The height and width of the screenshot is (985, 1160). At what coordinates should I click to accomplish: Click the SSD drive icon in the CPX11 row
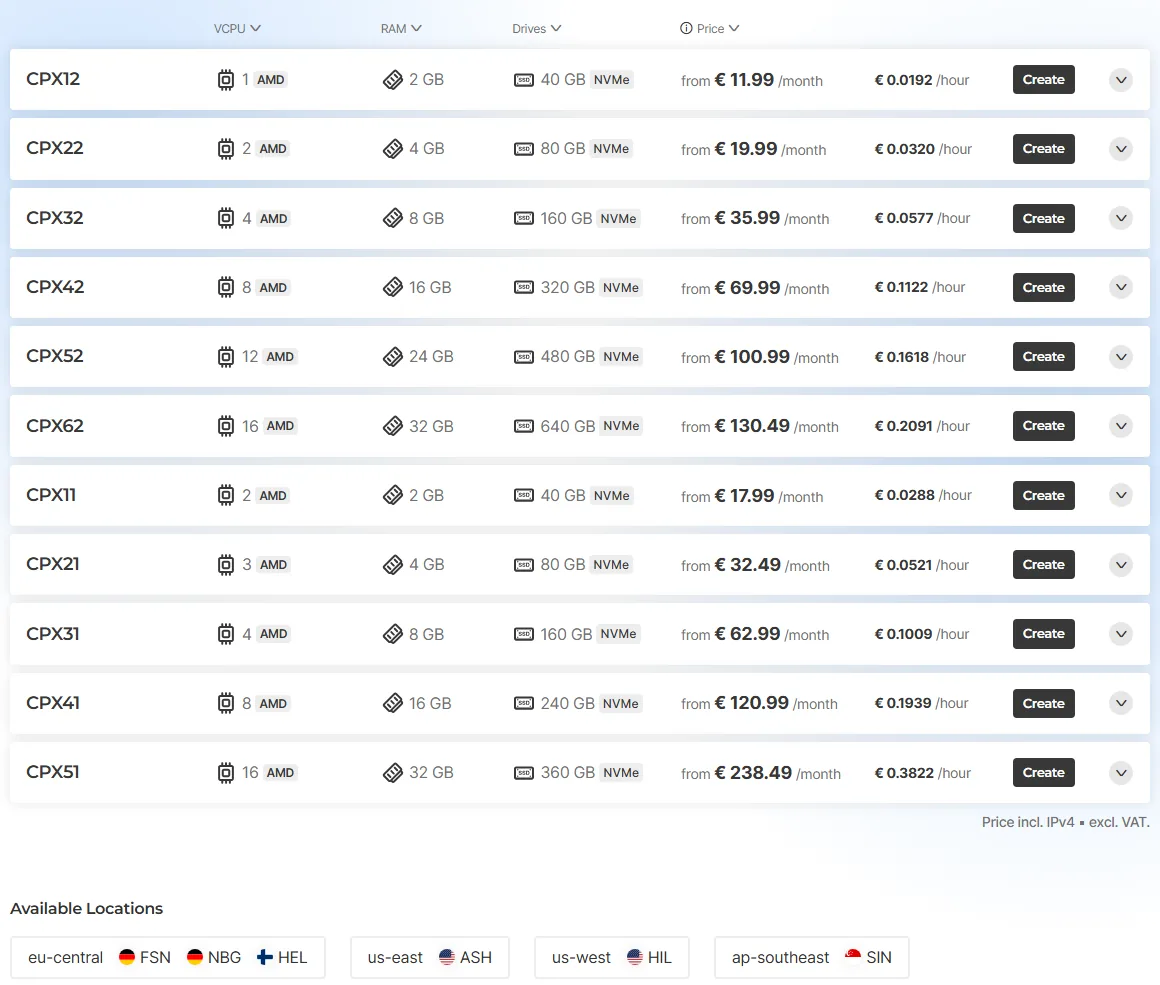[x=524, y=495]
